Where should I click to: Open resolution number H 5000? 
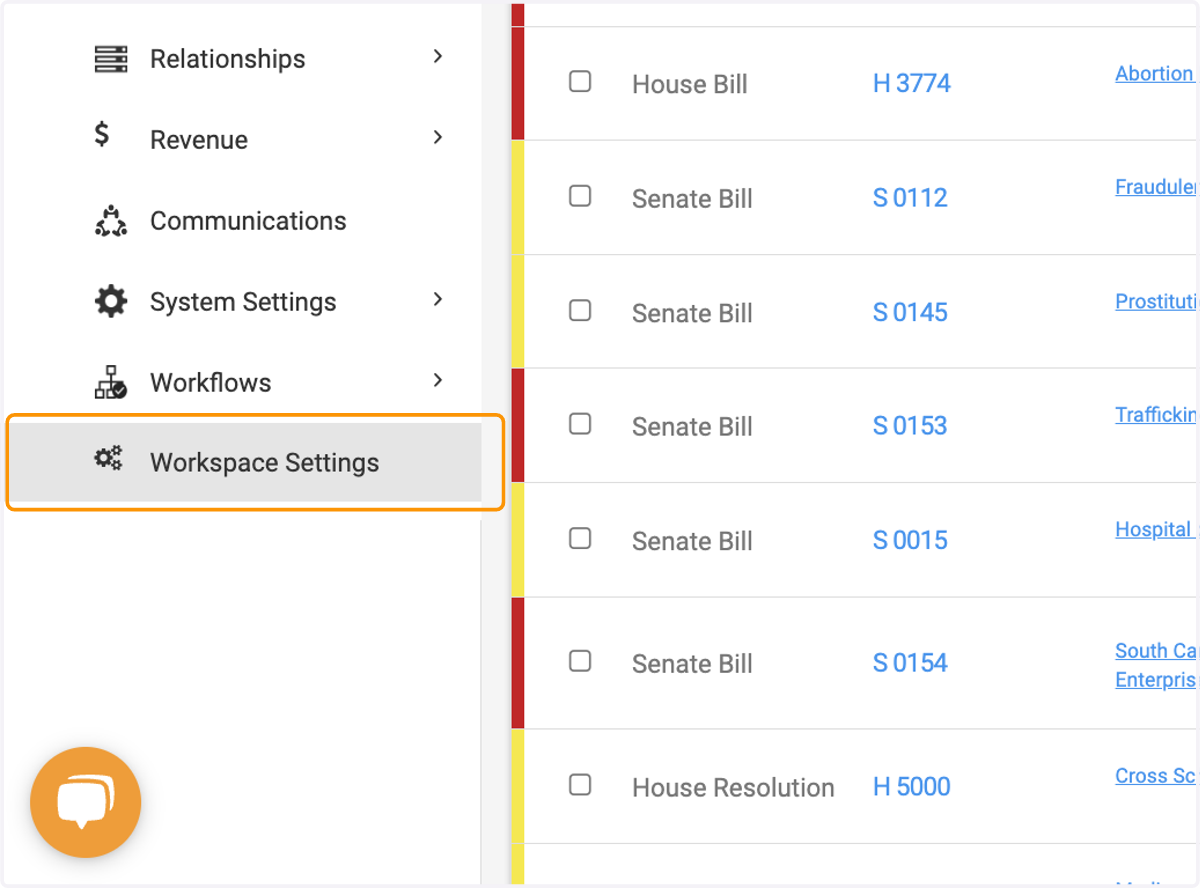911,787
